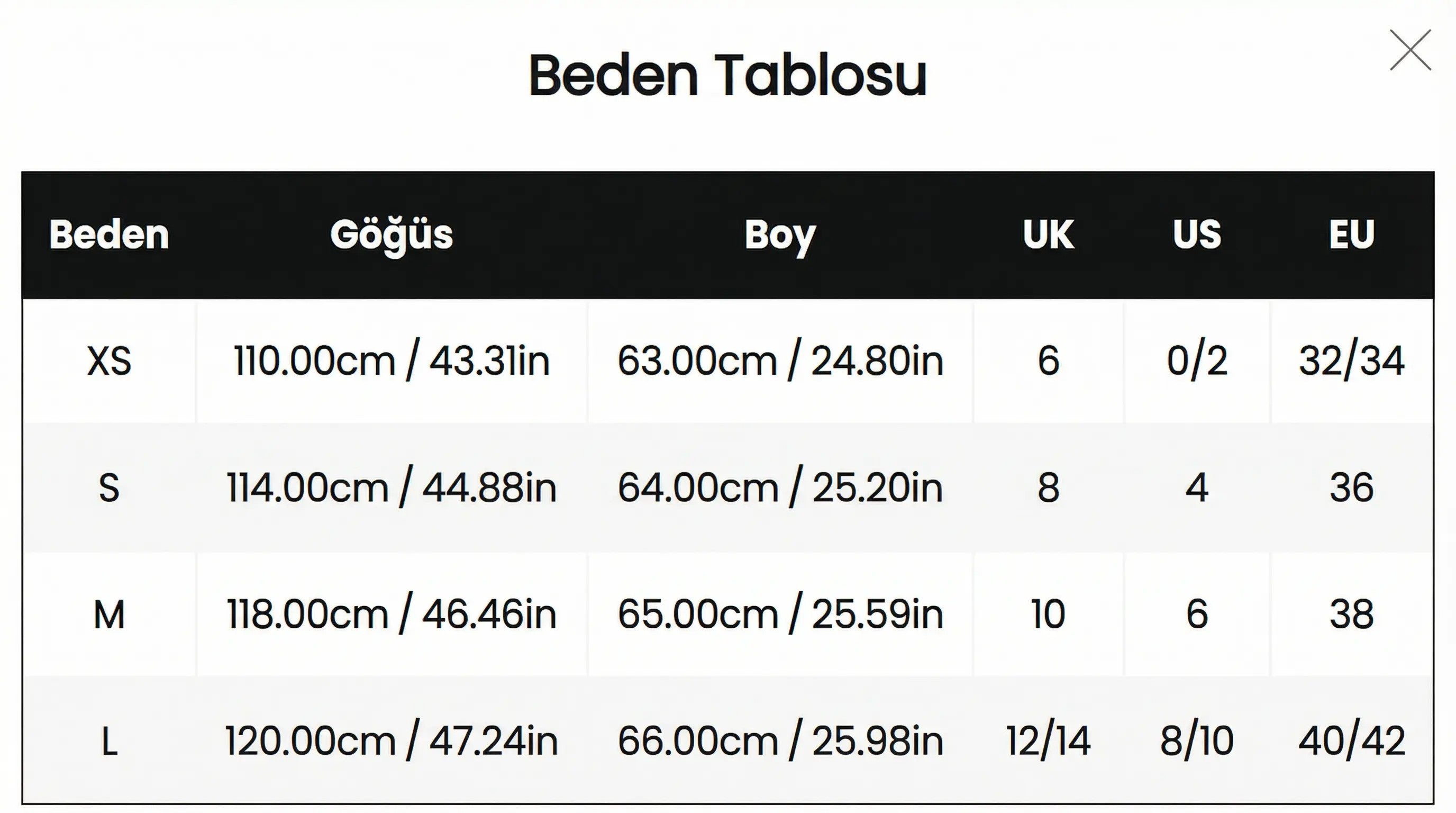The image size is (1456, 813).
Task: Click the Beden Tablosu title
Action: click(x=727, y=75)
